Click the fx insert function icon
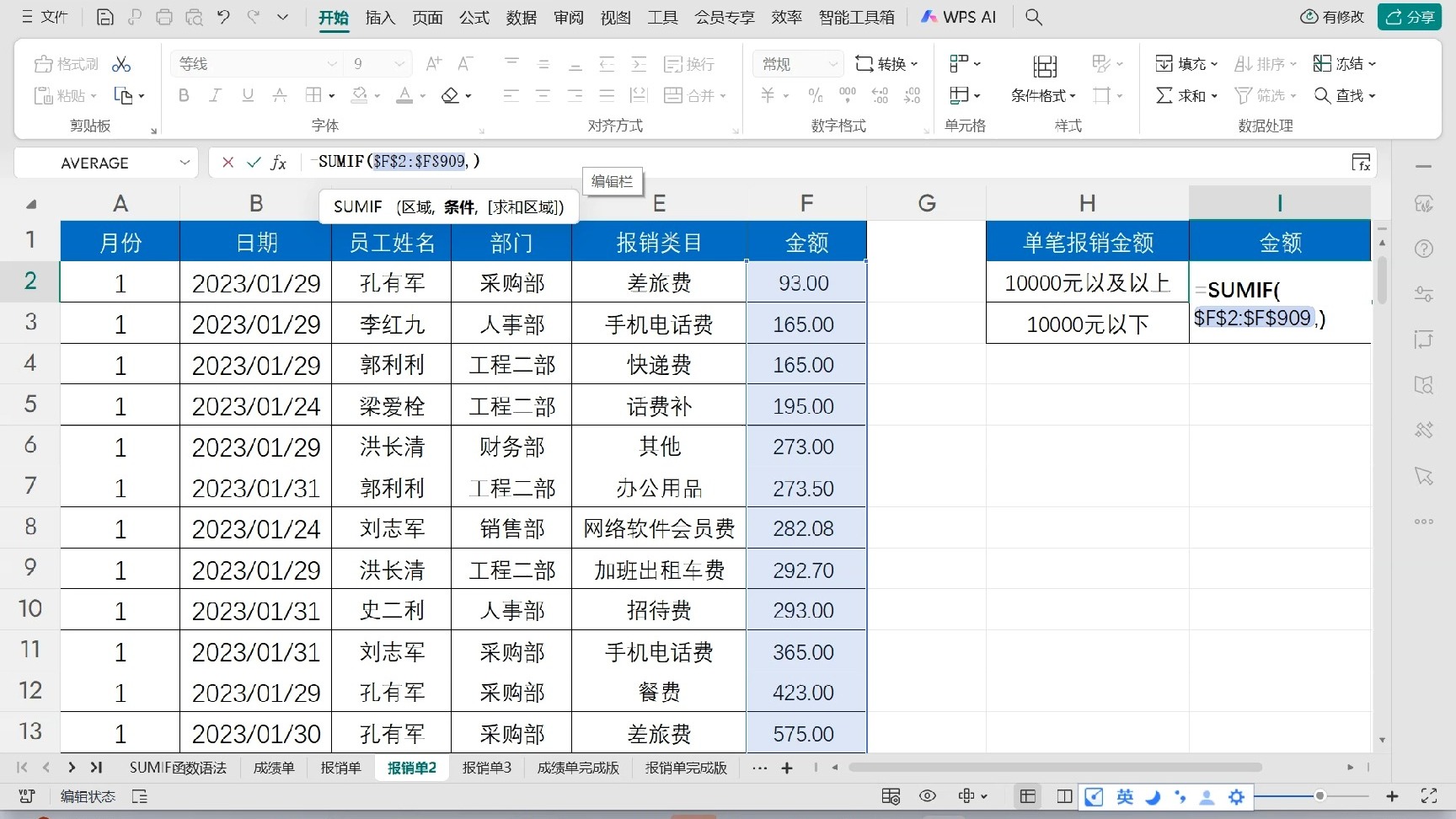Image resolution: width=1456 pixels, height=819 pixels. (279, 163)
